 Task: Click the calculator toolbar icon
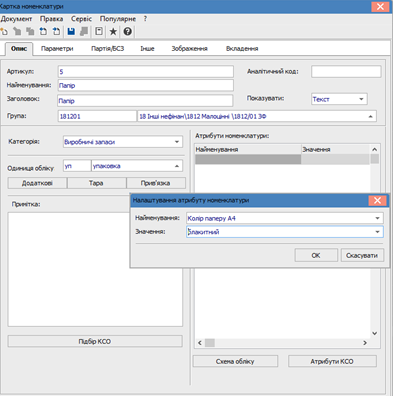click(x=99, y=32)
